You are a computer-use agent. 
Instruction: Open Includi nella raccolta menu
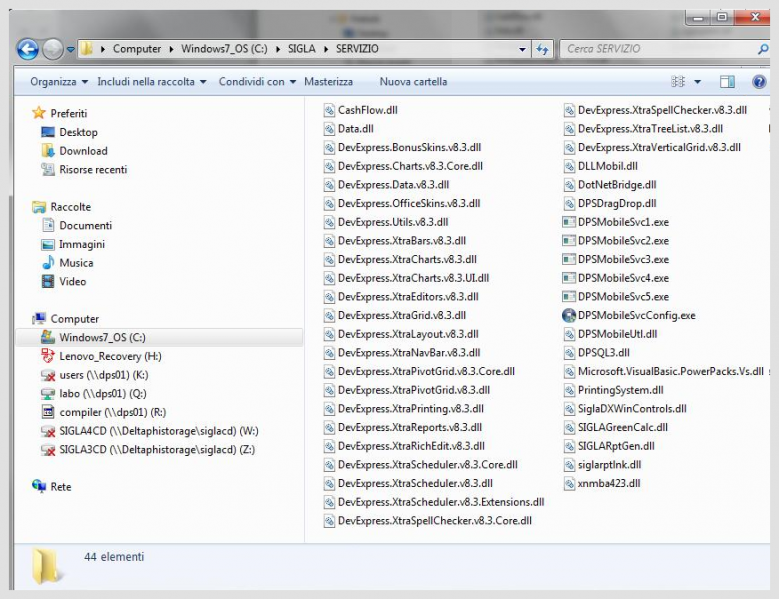[x=152, y=81]
